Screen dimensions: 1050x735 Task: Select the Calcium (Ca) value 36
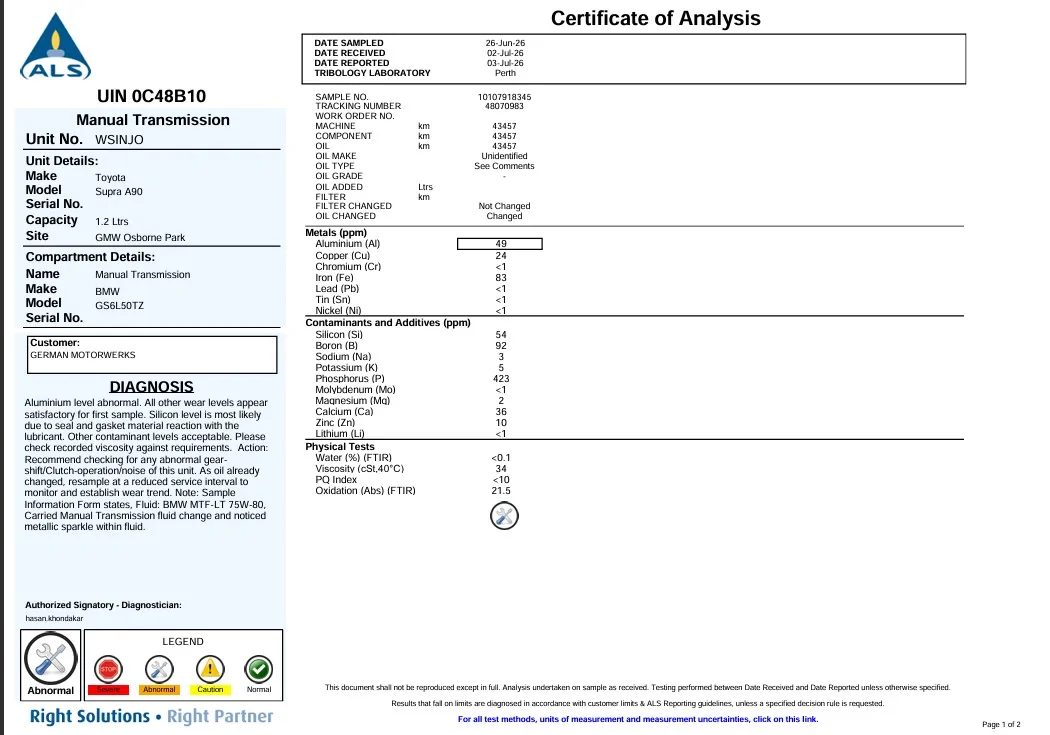[x=501, y=412]
